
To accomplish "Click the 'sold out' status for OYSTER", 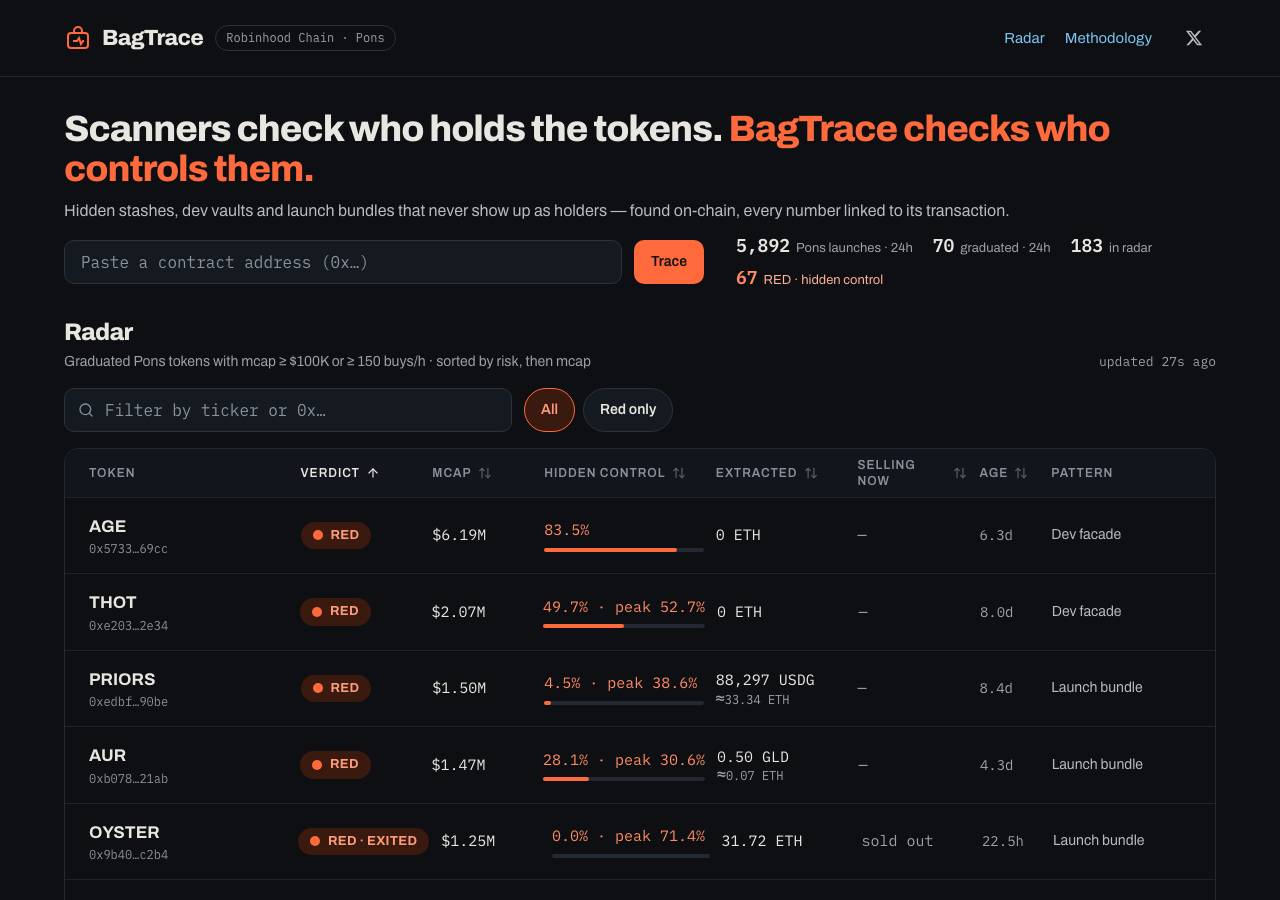I will pyautogui.click(x=897, y=841).
